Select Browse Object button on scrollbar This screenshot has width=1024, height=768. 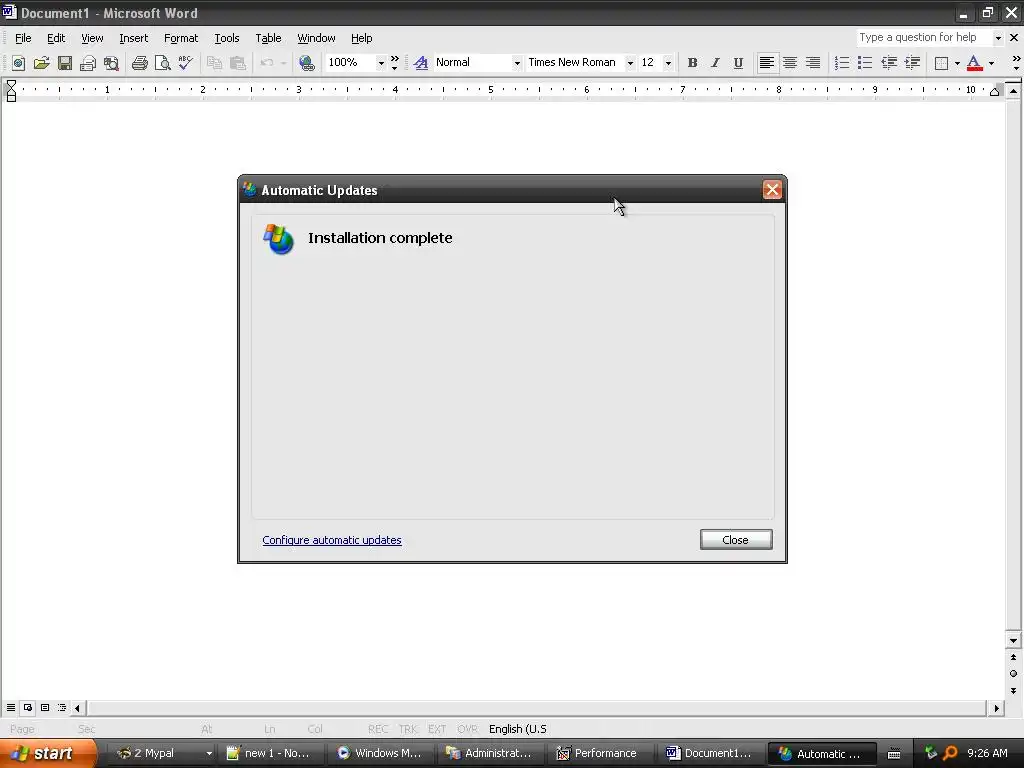coord(1013,673)
